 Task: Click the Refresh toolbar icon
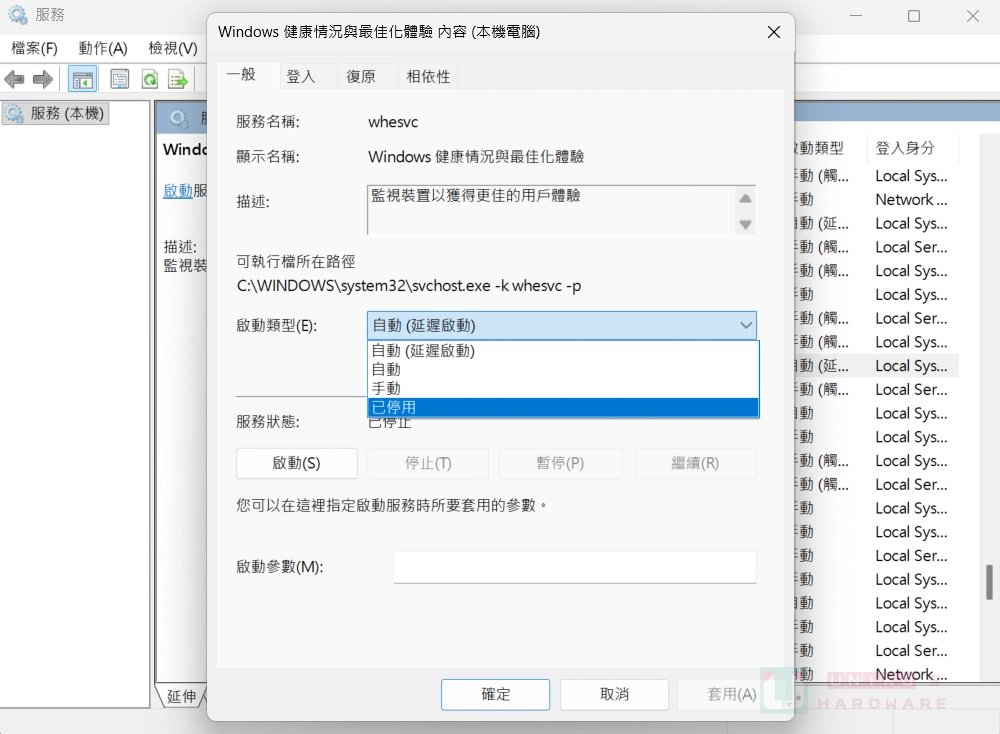(x=149, y=80)
